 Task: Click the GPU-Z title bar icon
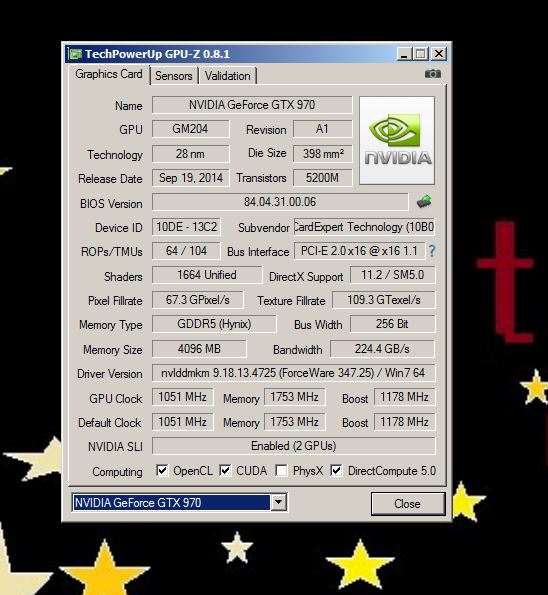76,54
